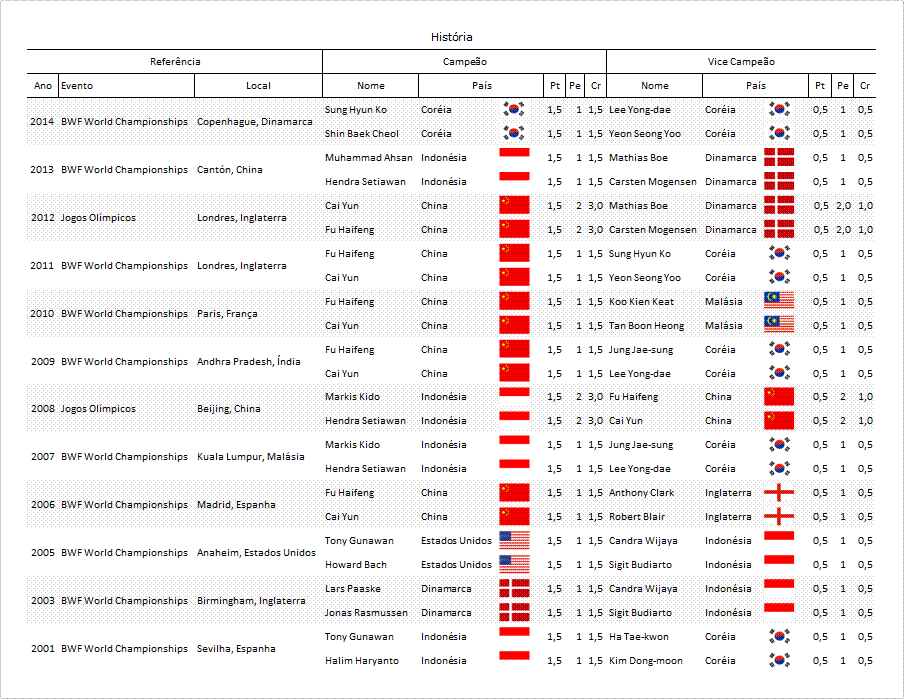Select the Andhra Pradesh, Índia cell
The width and height of the screenshot is (904, 699).
pyautogui.click(x=248, y=362)
